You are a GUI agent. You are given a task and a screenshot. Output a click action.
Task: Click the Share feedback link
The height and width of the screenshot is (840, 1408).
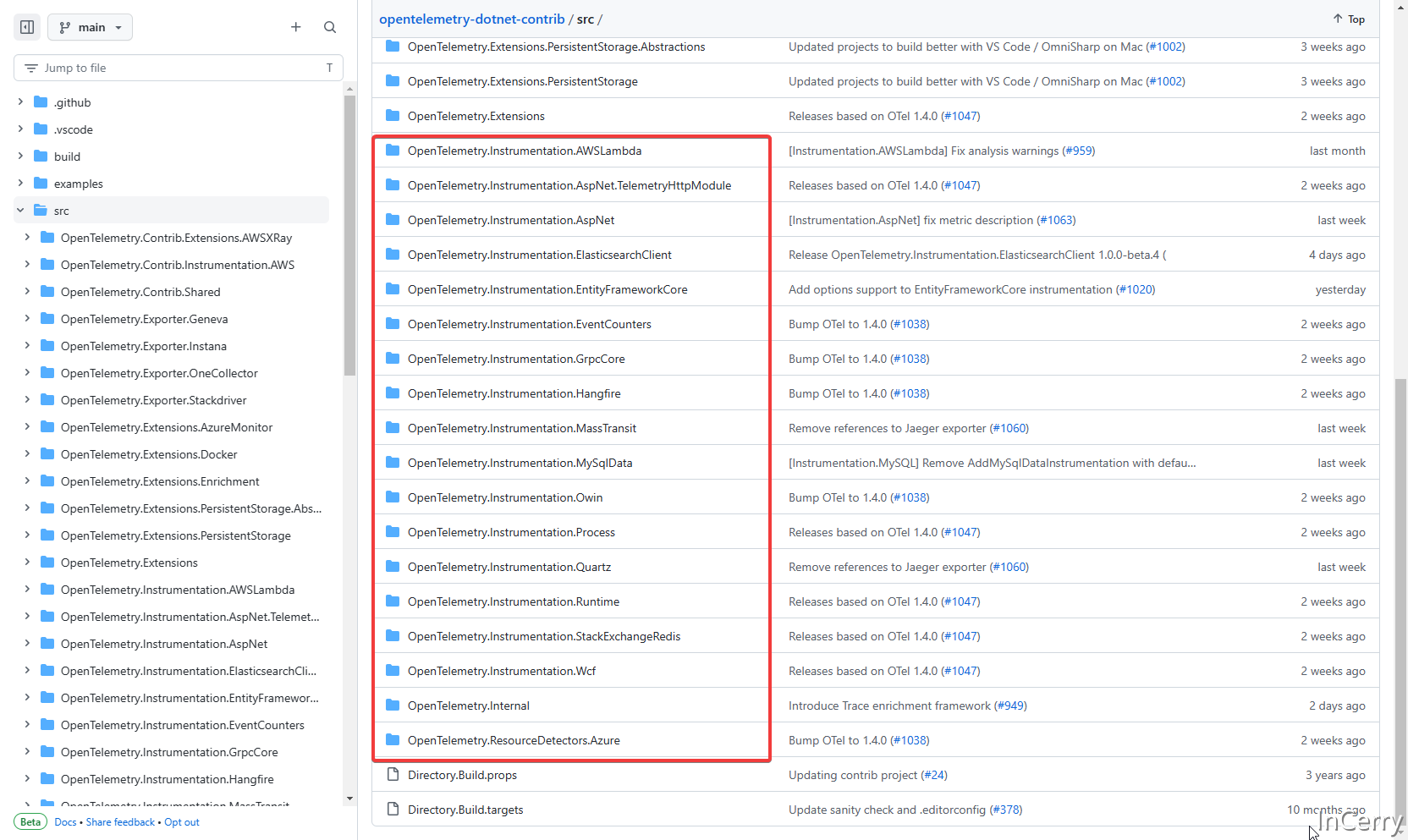pyautogui.click(x=120, y=822)
